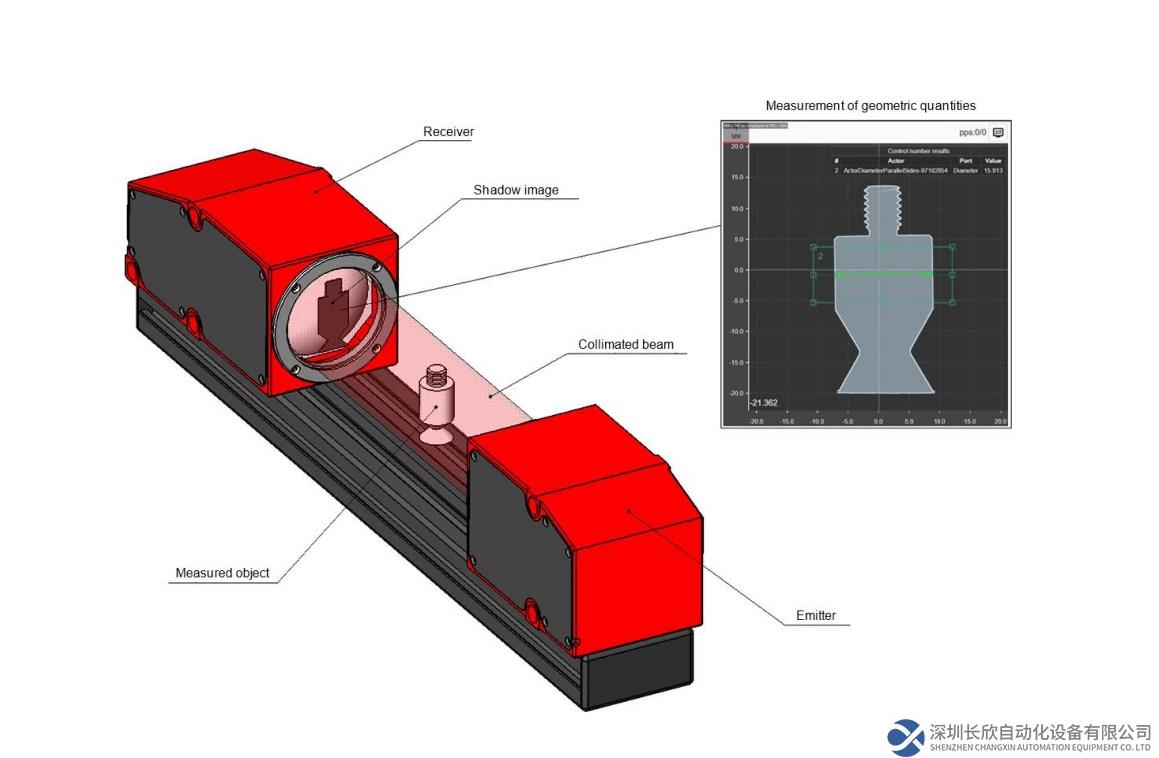This screenshot has width=1159, height=758.
Task: Click the middle-left handle of the green measurement box
Action: (813, 274)
